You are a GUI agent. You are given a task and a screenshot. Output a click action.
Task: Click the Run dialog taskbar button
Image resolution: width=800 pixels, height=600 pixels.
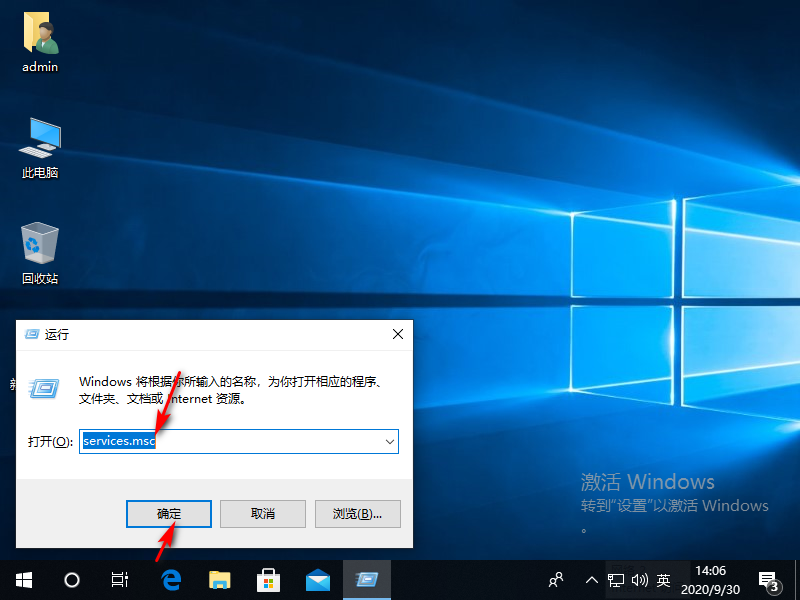point(367,579)
